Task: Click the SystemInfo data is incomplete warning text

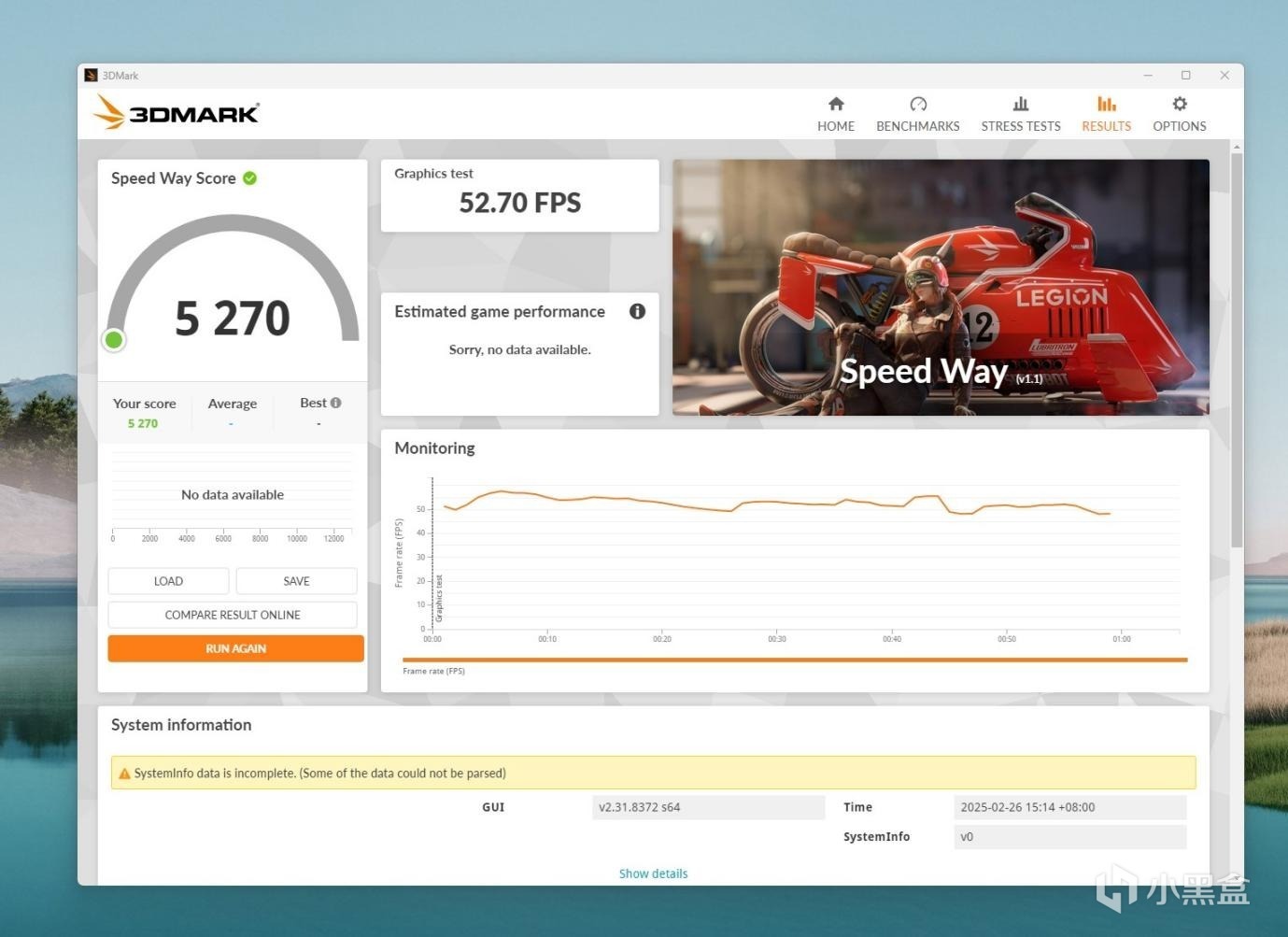Action: pyautogui.click(x=319, y=774)
